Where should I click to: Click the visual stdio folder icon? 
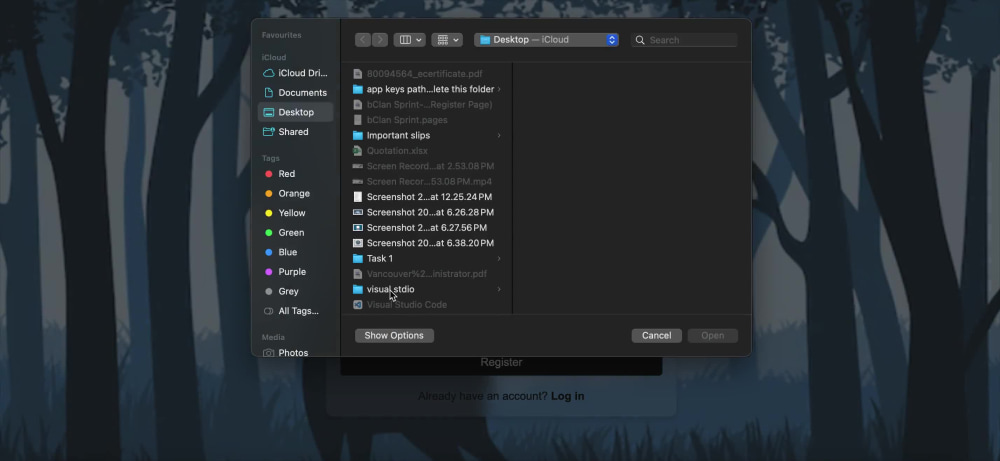(x=358, y=289)
